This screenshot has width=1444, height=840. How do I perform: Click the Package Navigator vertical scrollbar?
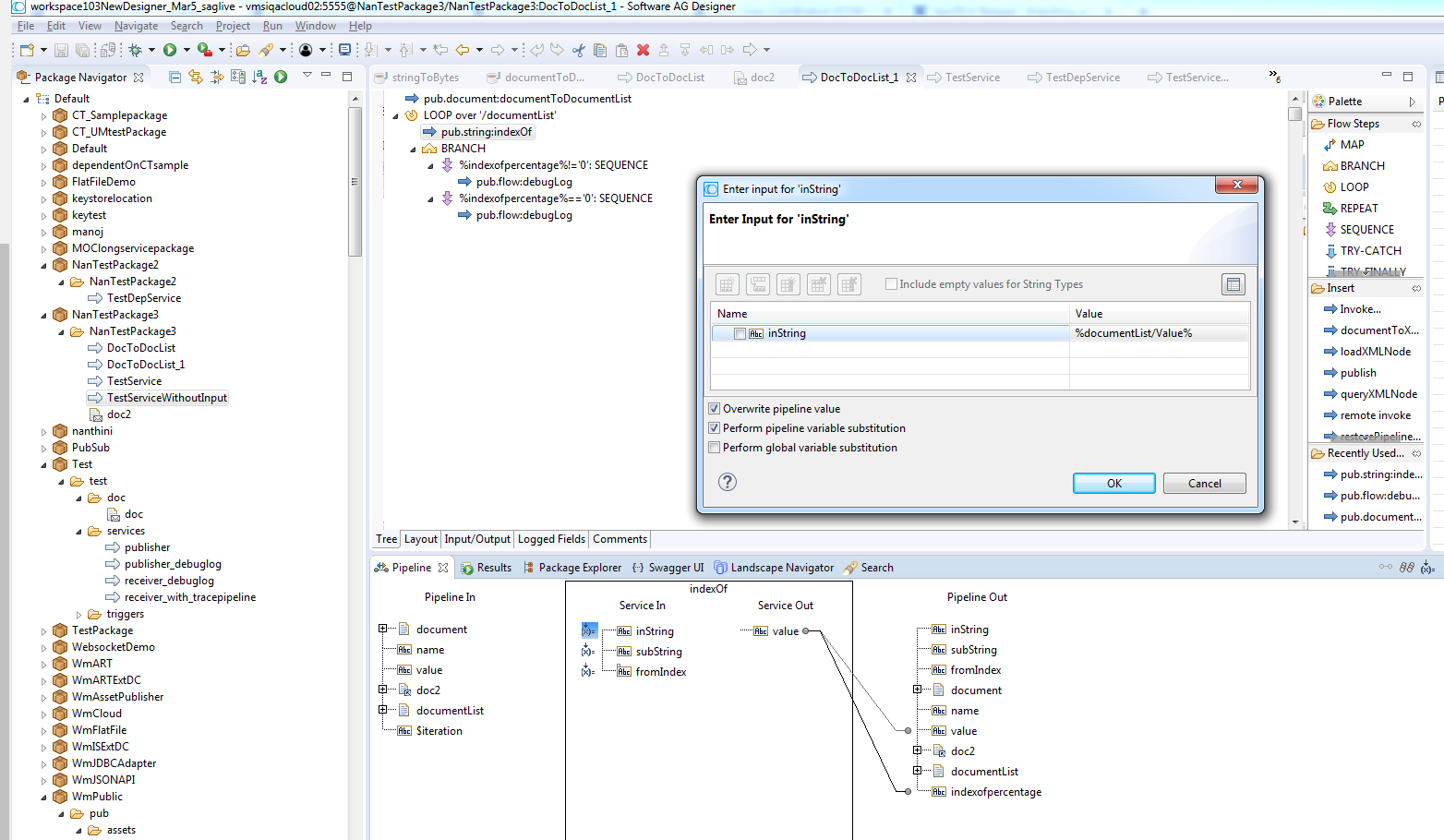point(355,181)
